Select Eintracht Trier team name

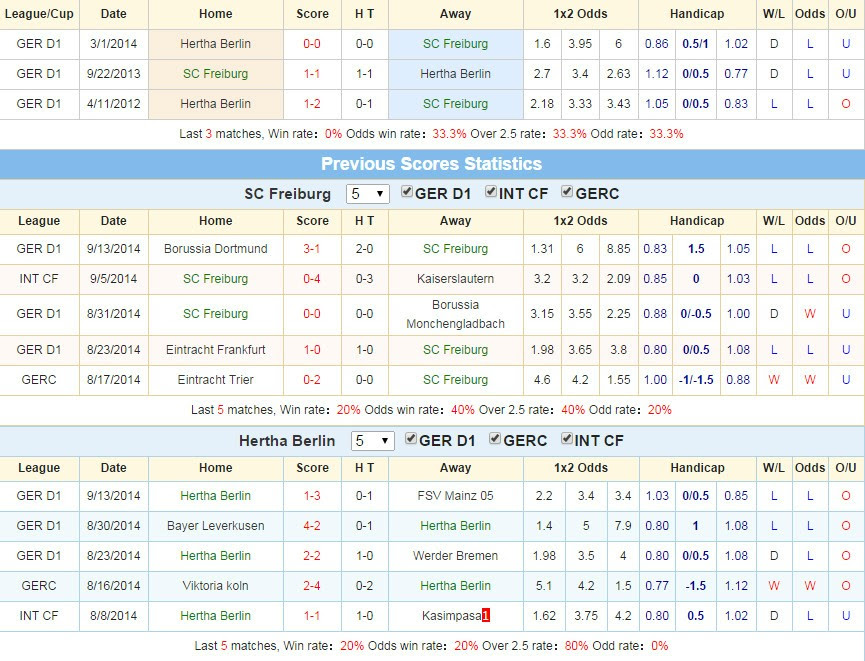point(216,380)
